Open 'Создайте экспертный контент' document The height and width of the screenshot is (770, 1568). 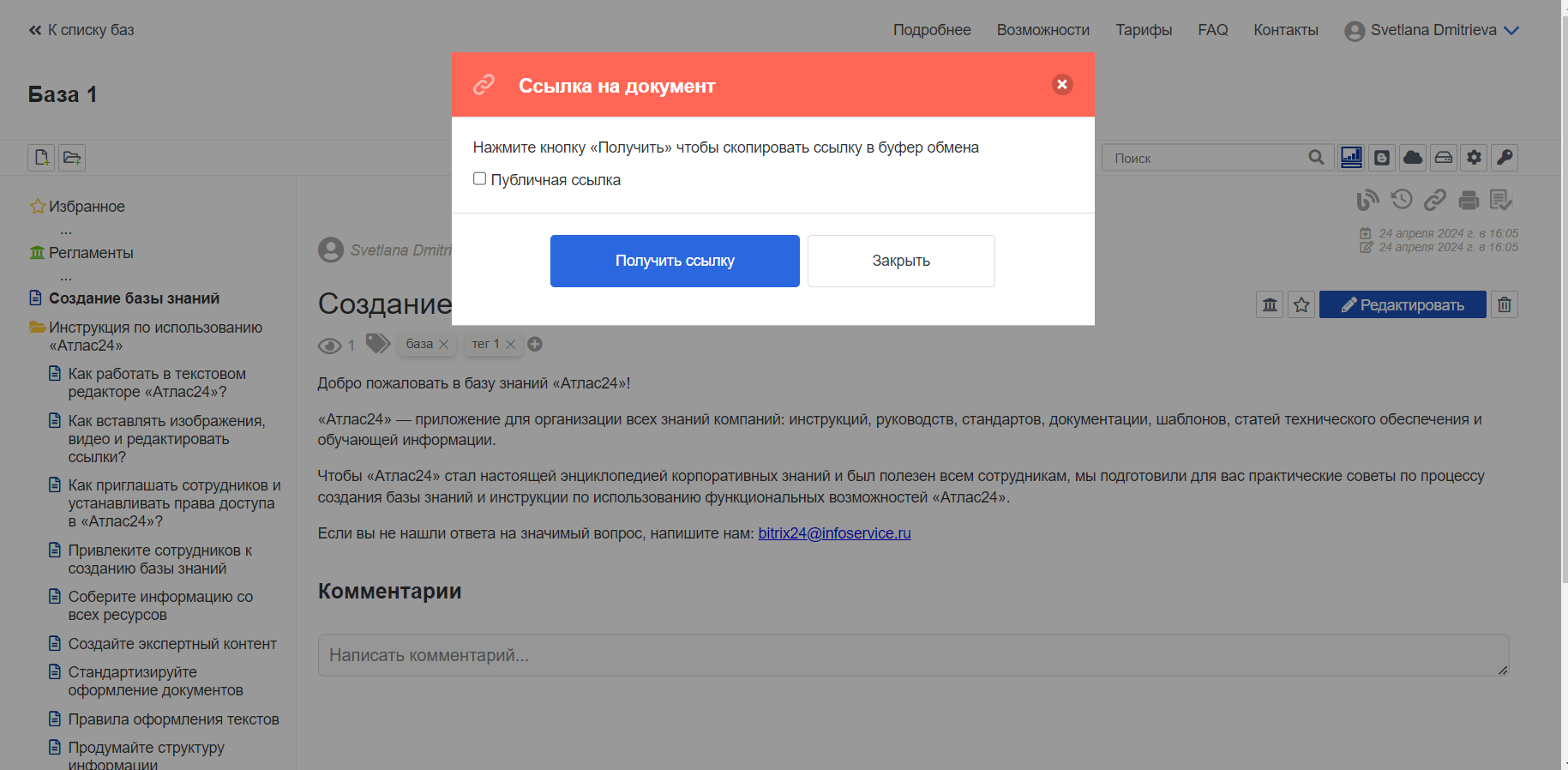click(x=172, y=644)
